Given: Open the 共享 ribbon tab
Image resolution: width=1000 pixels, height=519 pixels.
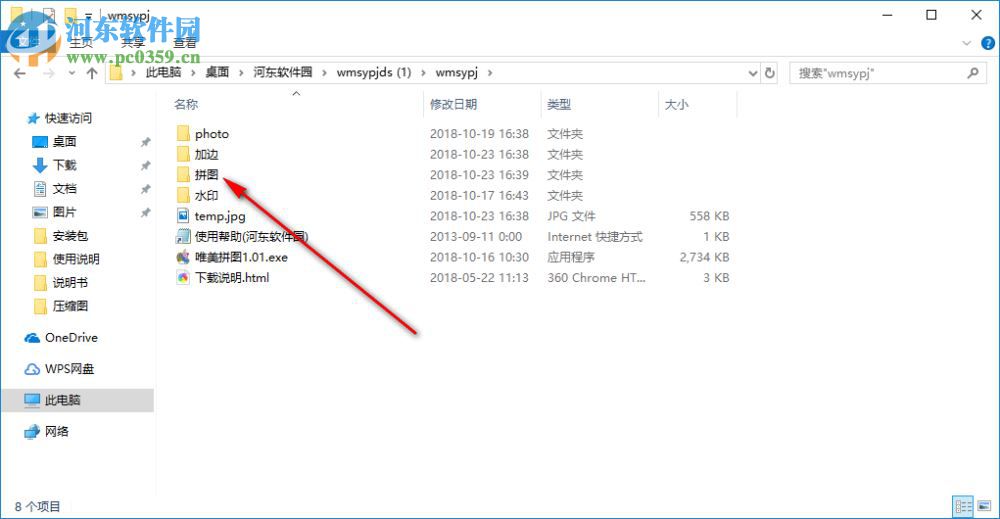Looking at the screenshot, I should pos(132,43).
